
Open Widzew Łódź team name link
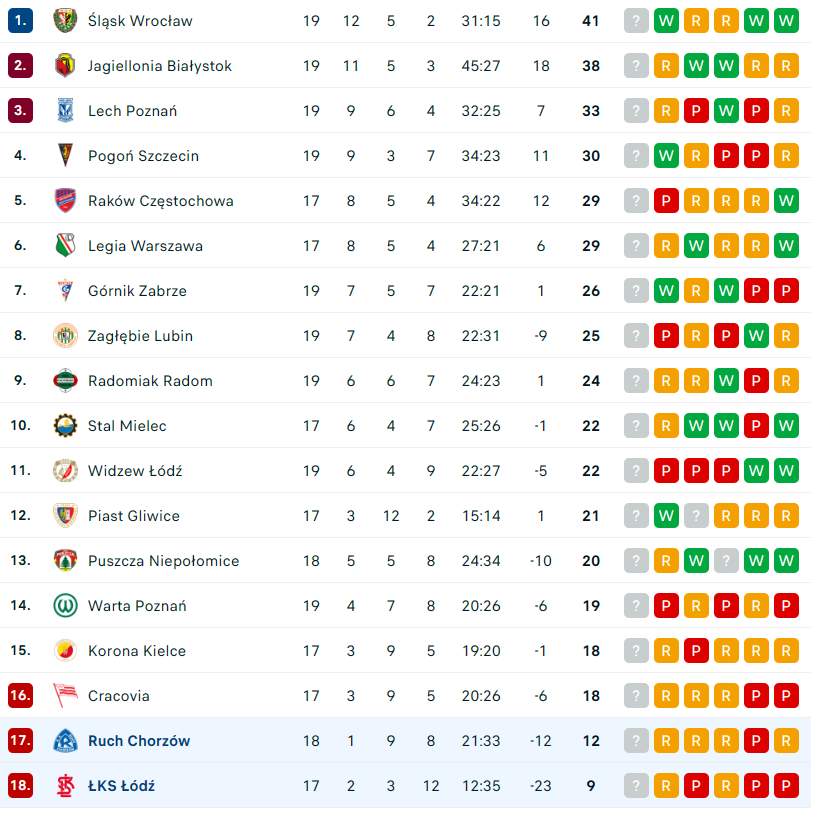pos(135,471)
